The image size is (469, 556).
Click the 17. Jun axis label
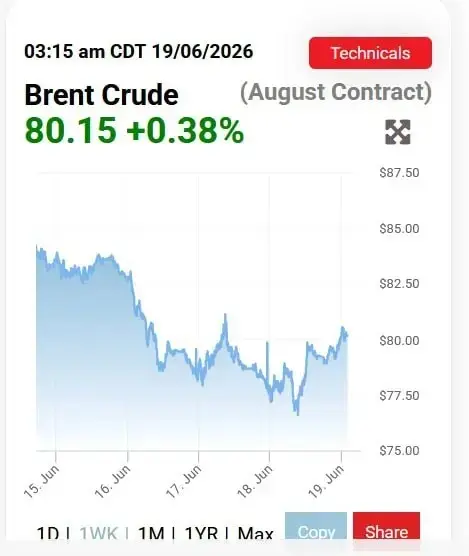click(184, 482)
